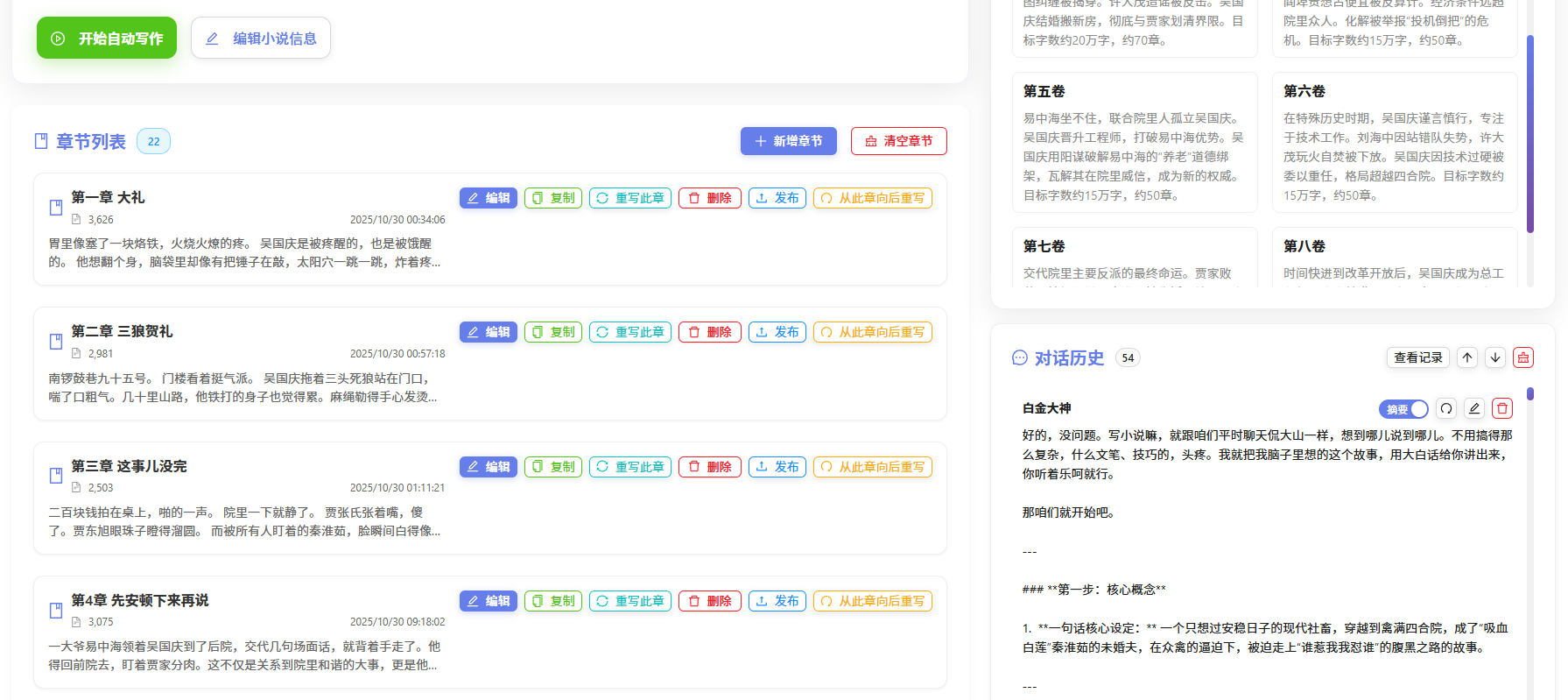Publish chapter 第一章 大礼 with 发布
Screen dimensions: 1568x700
coord(777,198)
